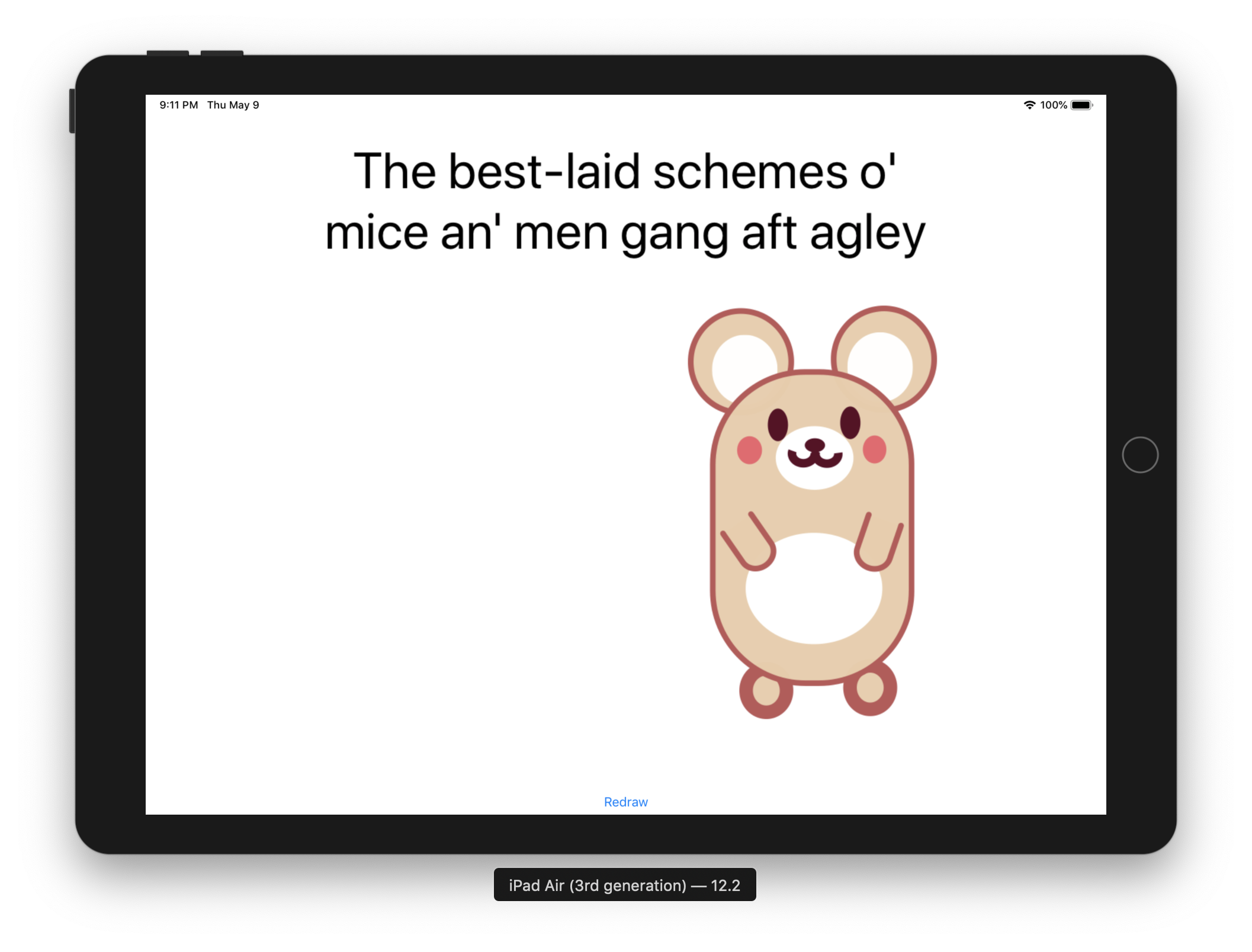
Task: Click the battery icon in status bar
Action: [x=1081, y=105]
